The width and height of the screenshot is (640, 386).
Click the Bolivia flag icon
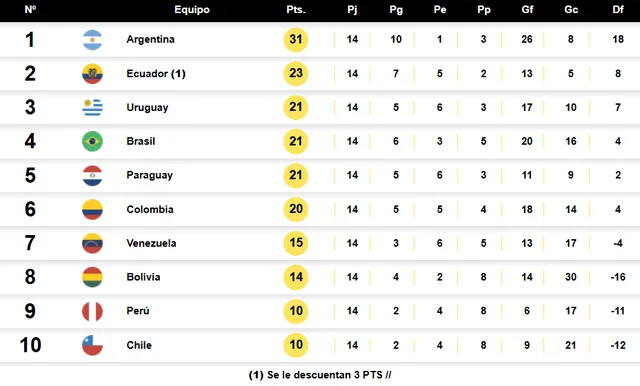[x=92, y=277]
